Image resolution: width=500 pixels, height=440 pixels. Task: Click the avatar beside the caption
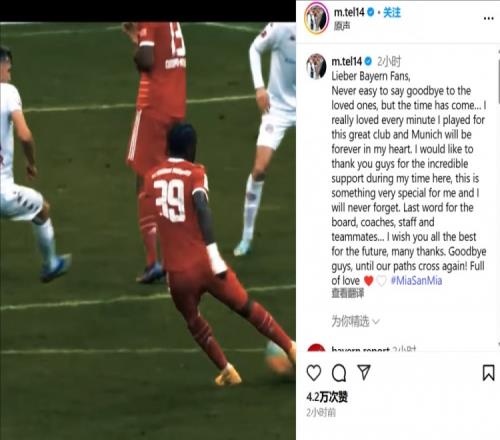(x=316, y=66)
